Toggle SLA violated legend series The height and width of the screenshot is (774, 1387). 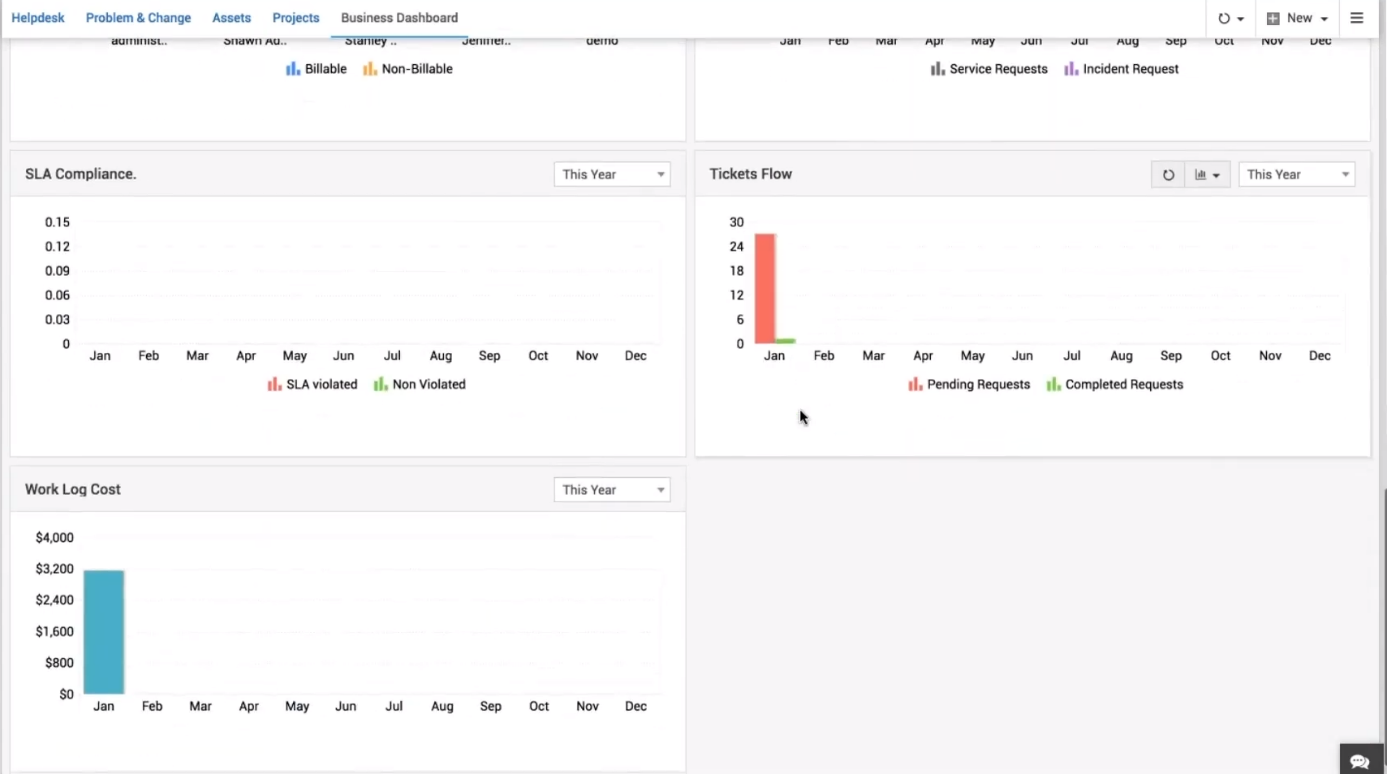312,384
